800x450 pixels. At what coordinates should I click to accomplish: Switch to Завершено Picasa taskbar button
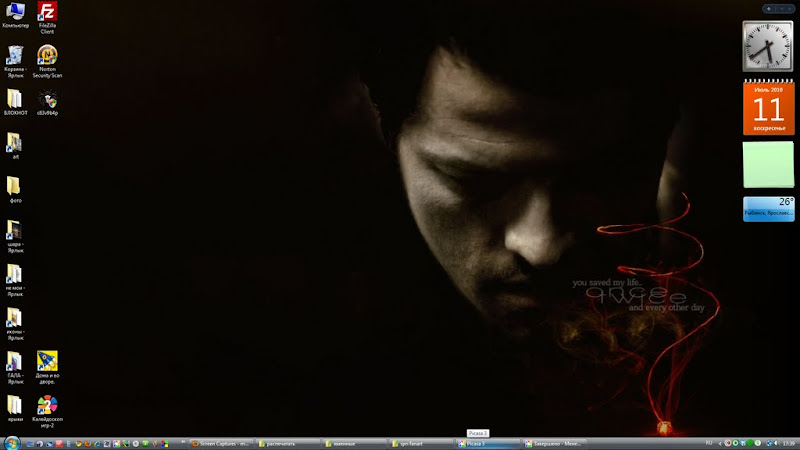pyautogui.click(x=554, y=444)
